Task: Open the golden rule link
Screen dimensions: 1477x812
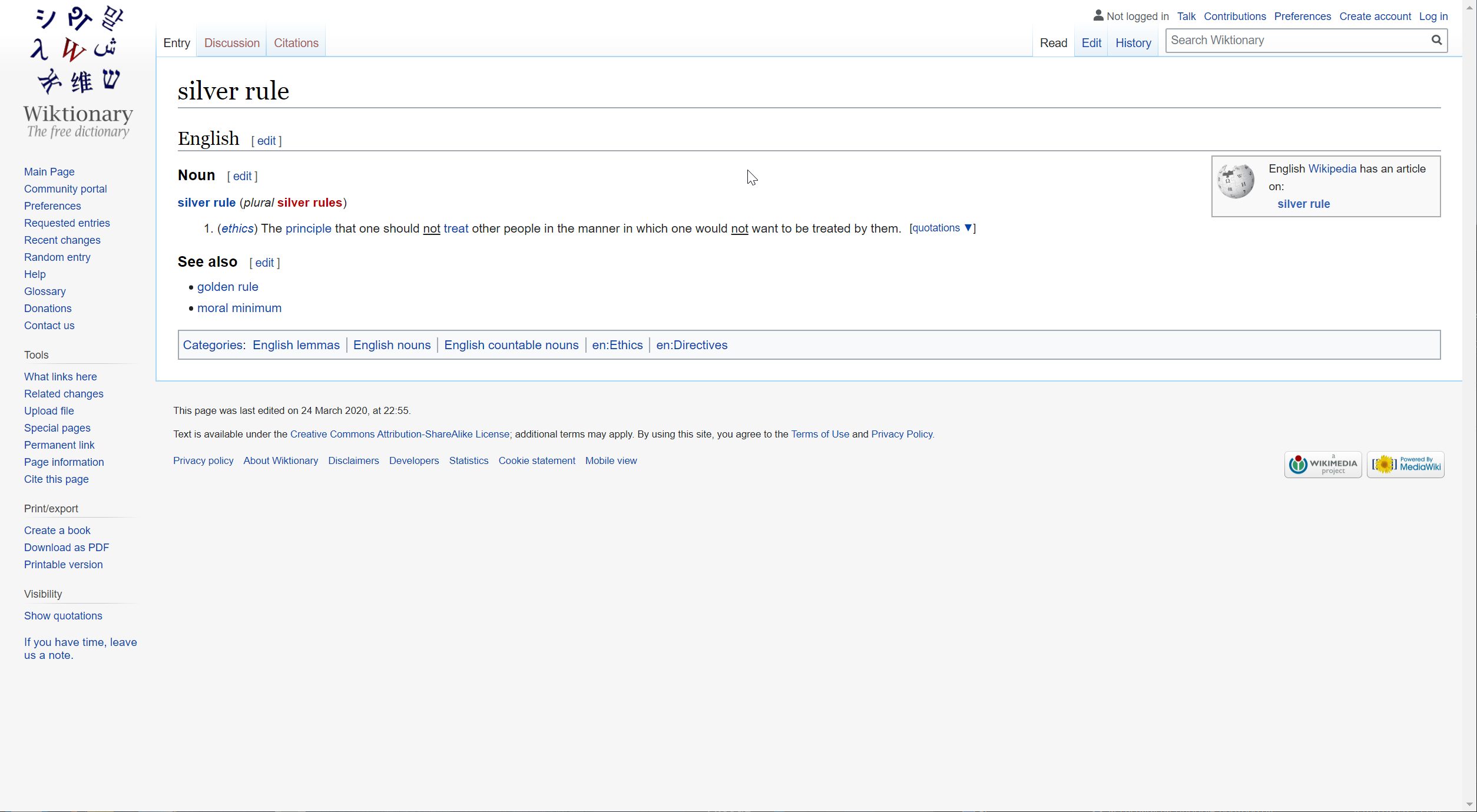Action: pos(227,287)
